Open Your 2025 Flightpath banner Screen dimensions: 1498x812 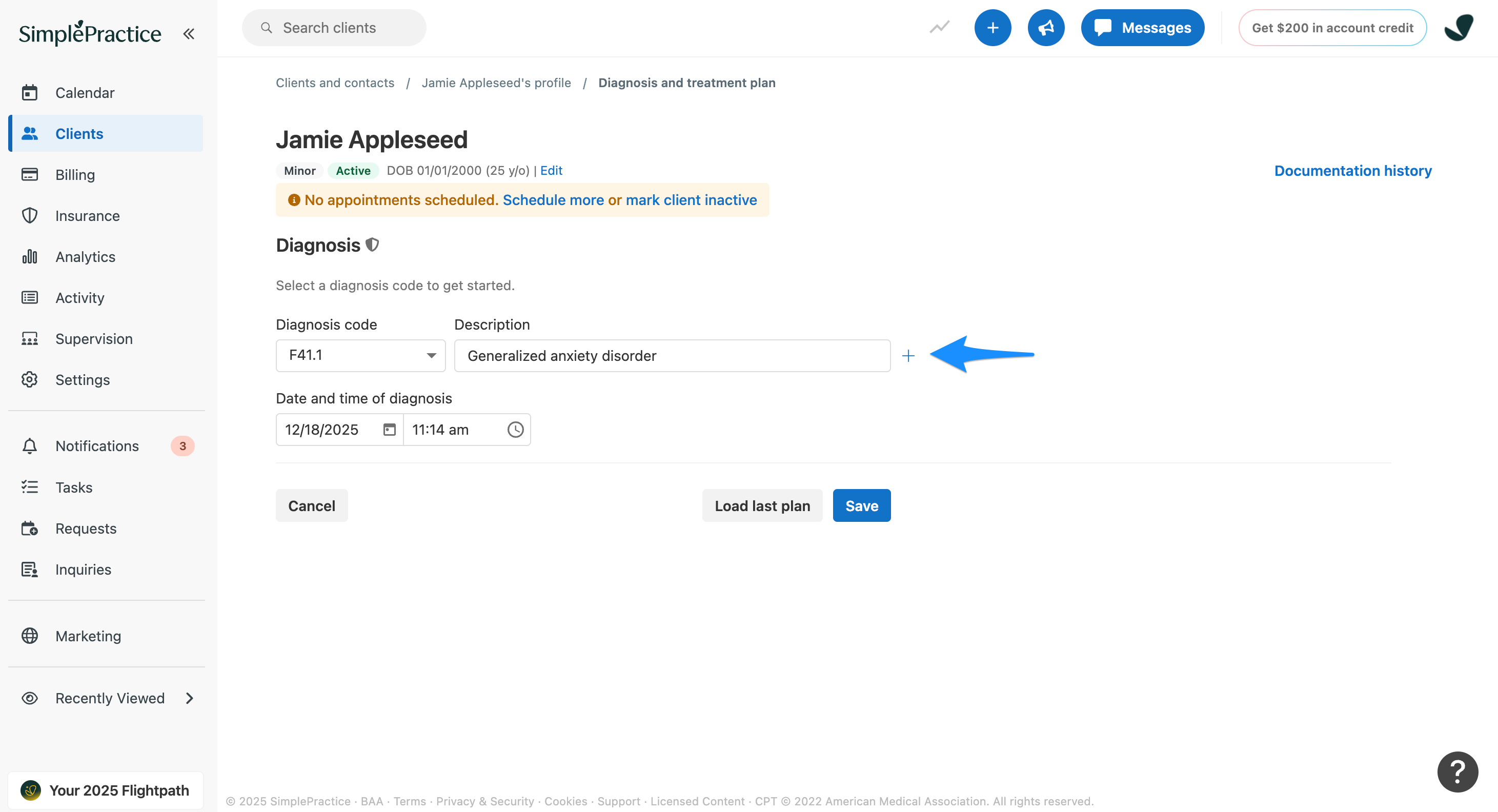tap(106, 790)
